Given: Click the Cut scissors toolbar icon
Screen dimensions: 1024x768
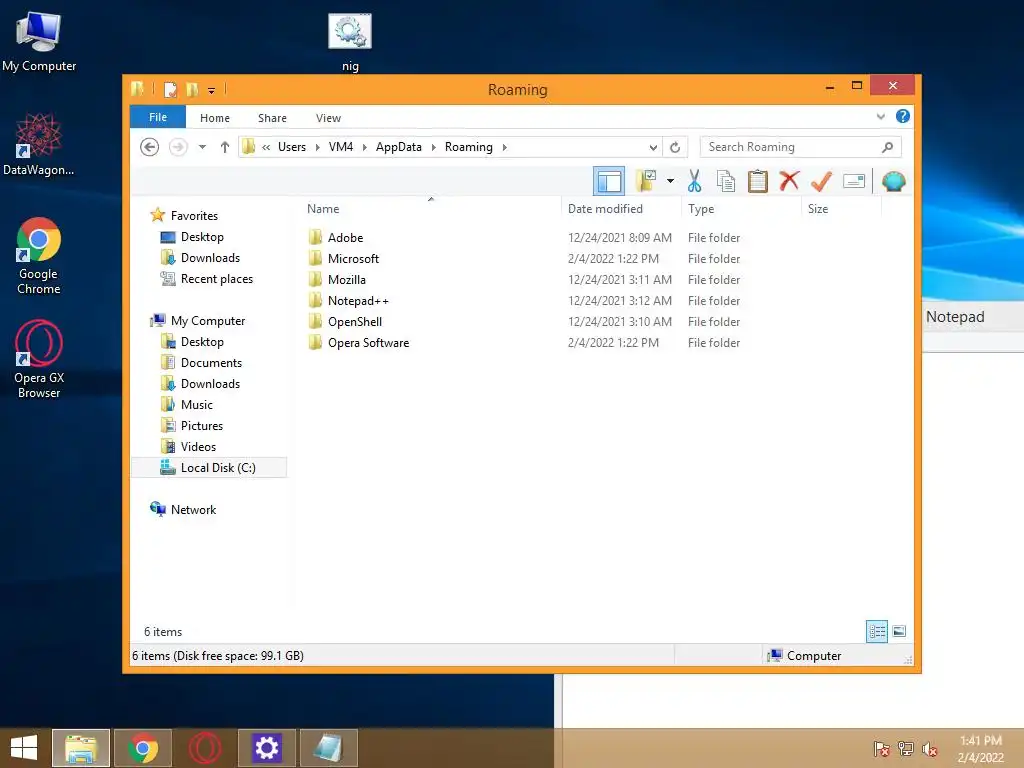Looking at the screenshot, I should click(694, 181).
